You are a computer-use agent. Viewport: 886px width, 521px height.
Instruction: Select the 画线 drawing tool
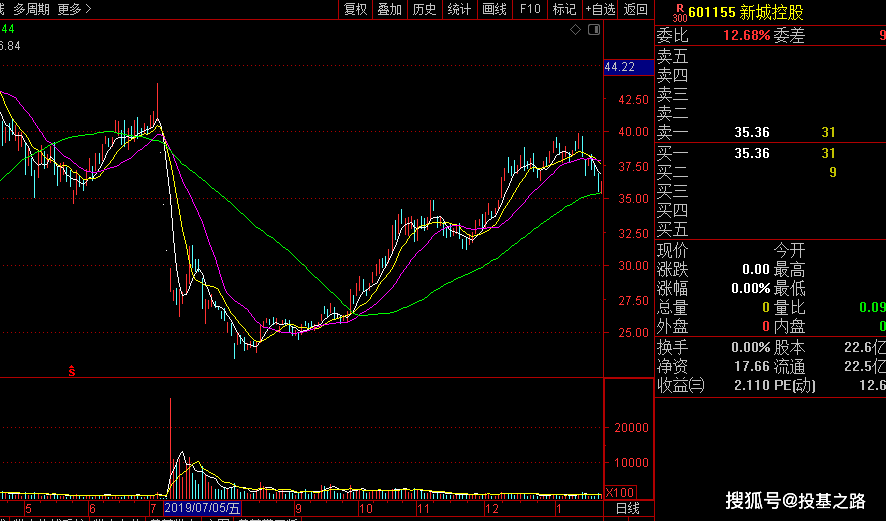click(494, 9)
